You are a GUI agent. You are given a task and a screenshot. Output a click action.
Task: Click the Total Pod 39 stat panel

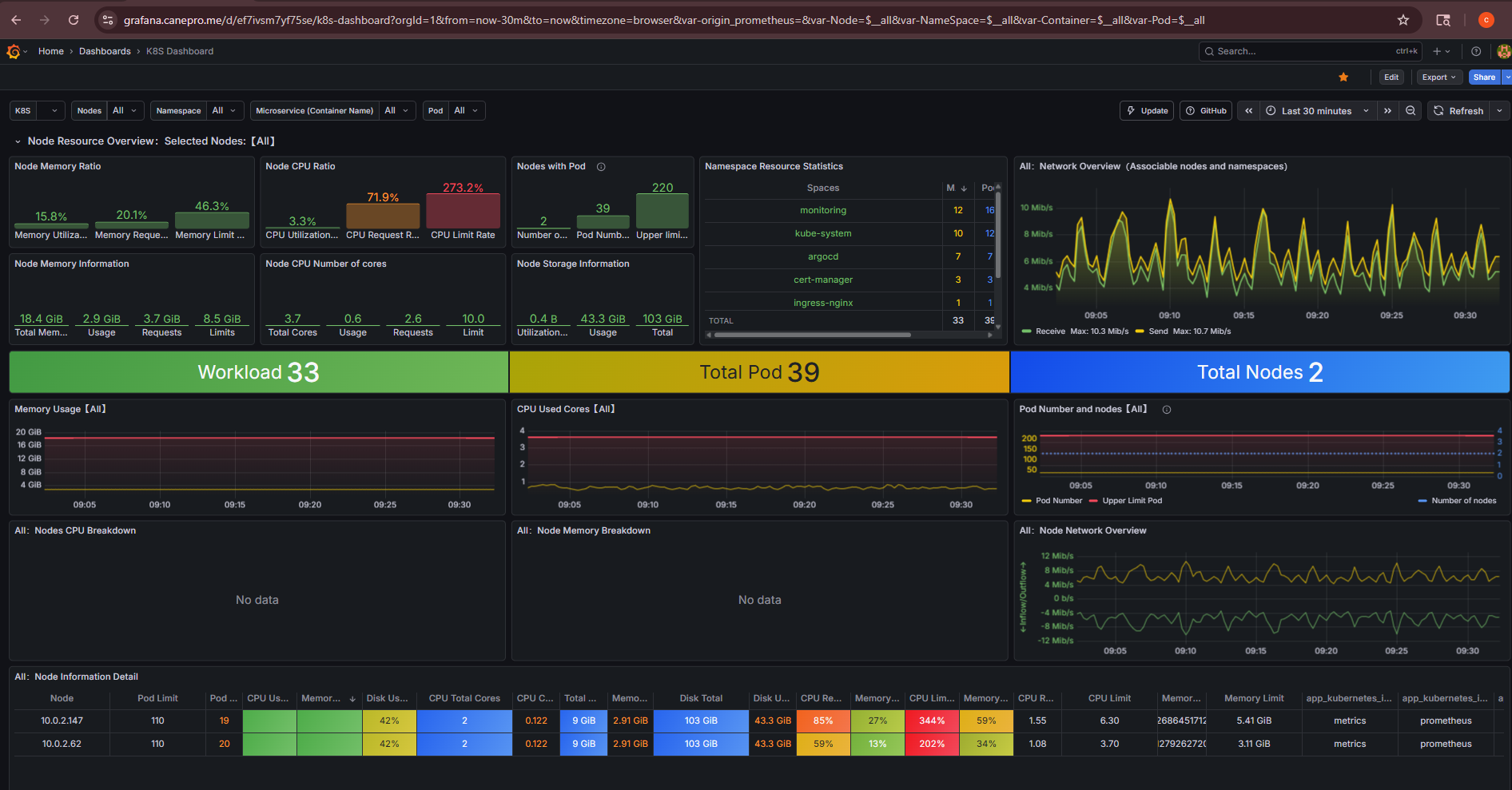coord(759,372)
